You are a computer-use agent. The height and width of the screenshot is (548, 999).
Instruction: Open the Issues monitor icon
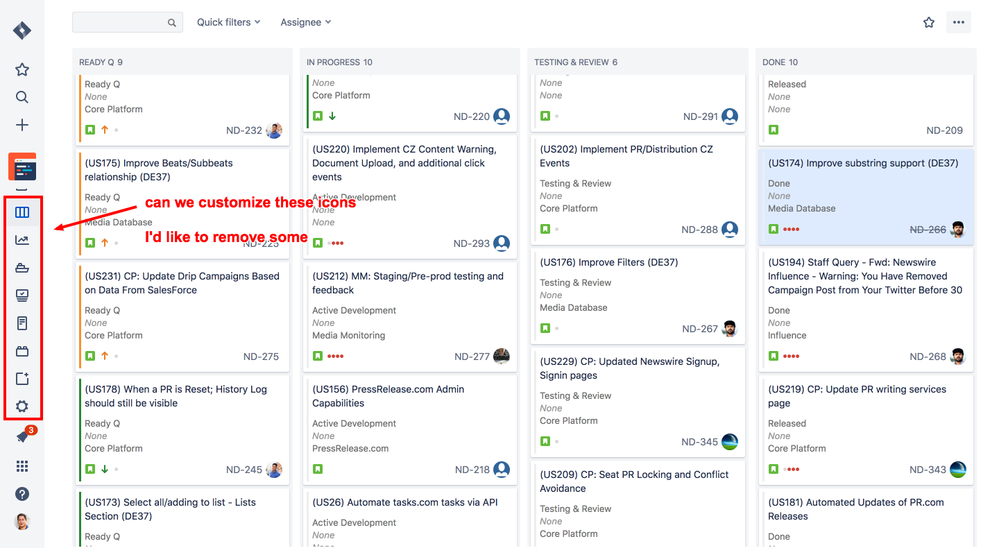pos(22,295)
